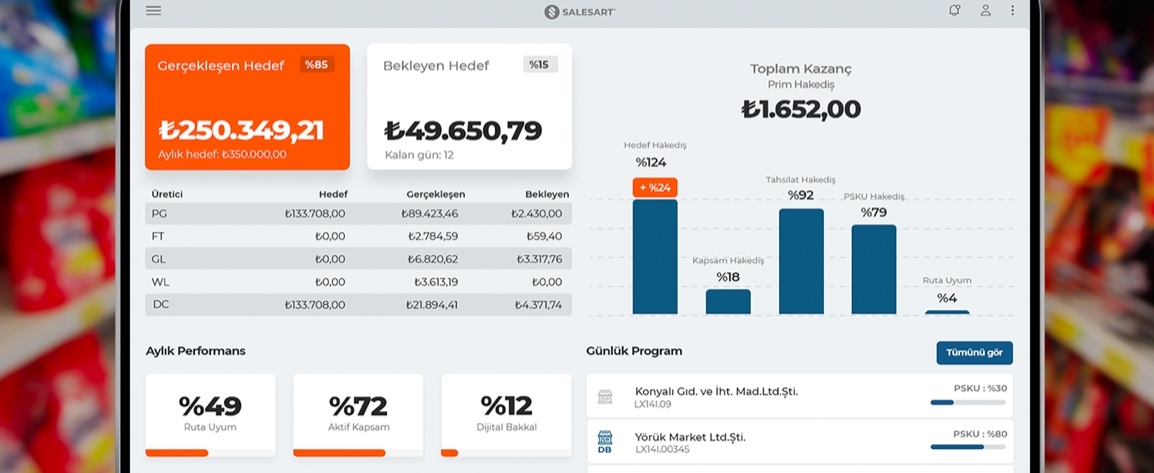Open the three-dot more options menu
The height and width of the screenshot is (473, 1154).
(1012, 10)
